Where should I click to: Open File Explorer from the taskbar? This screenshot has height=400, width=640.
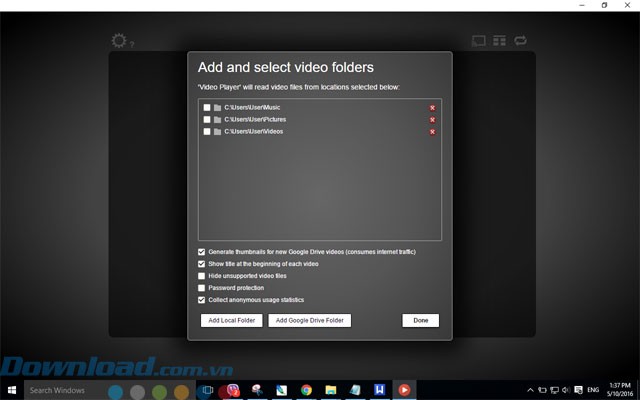click(x=331, y=390)
